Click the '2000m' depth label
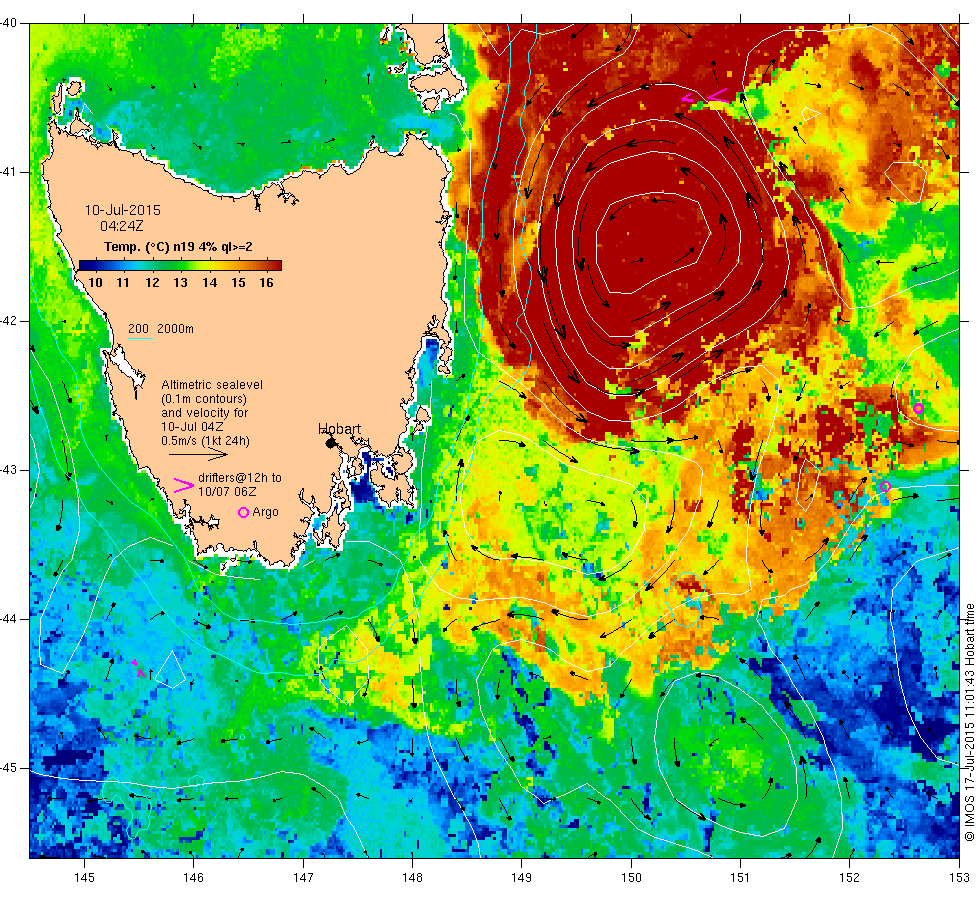The width and height of the screenshot is (980, 900). coord(175,329)
